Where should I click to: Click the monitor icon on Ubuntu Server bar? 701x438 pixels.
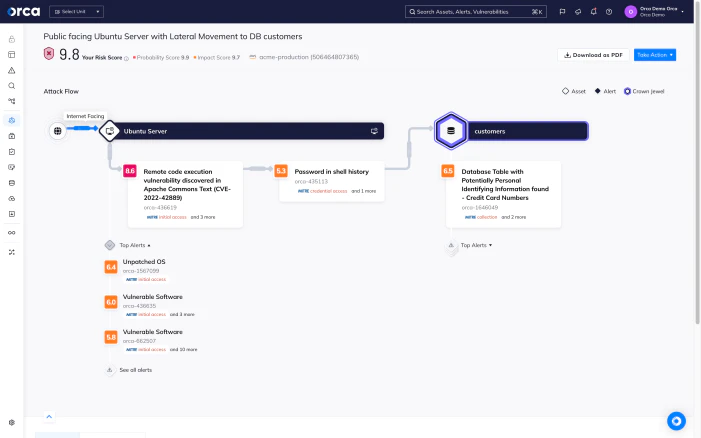(374, 131)
